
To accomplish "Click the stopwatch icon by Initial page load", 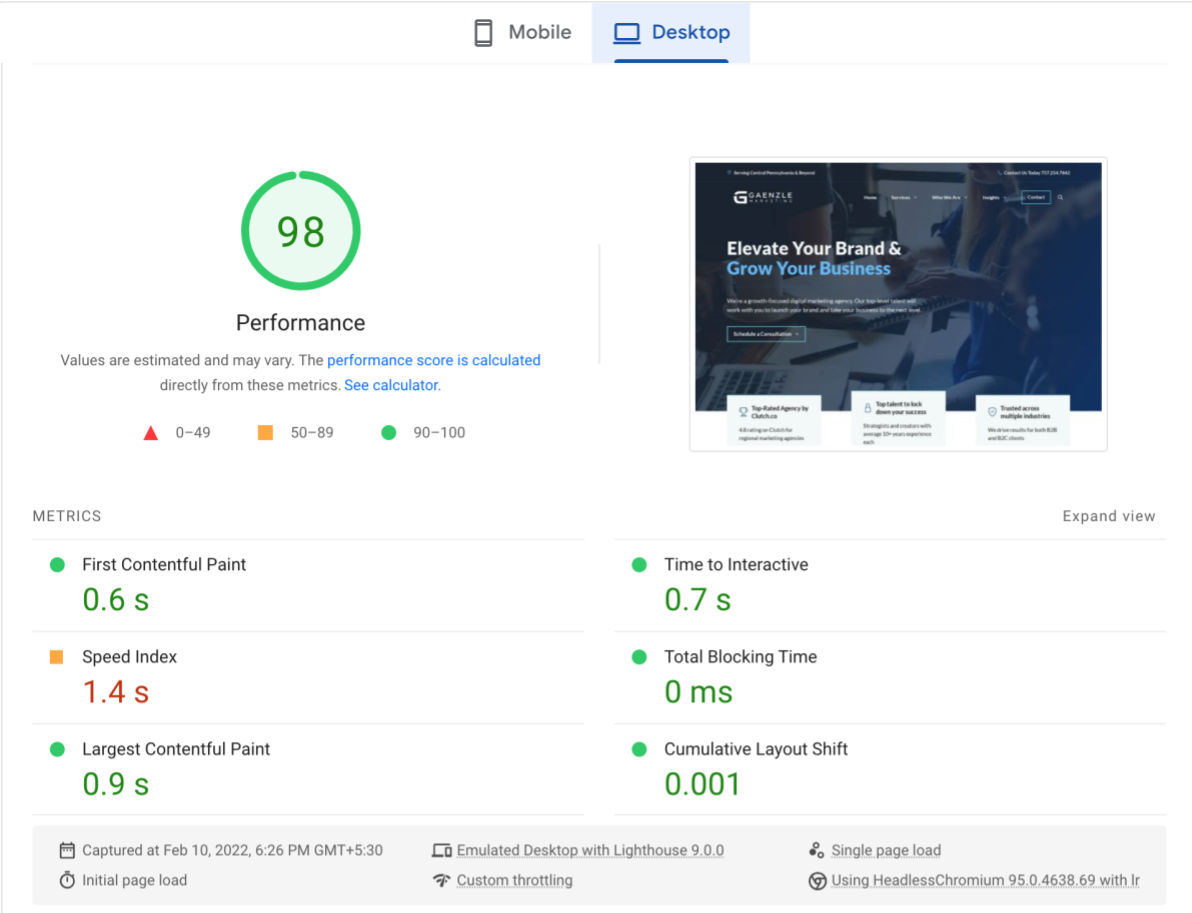I will 67,880.
